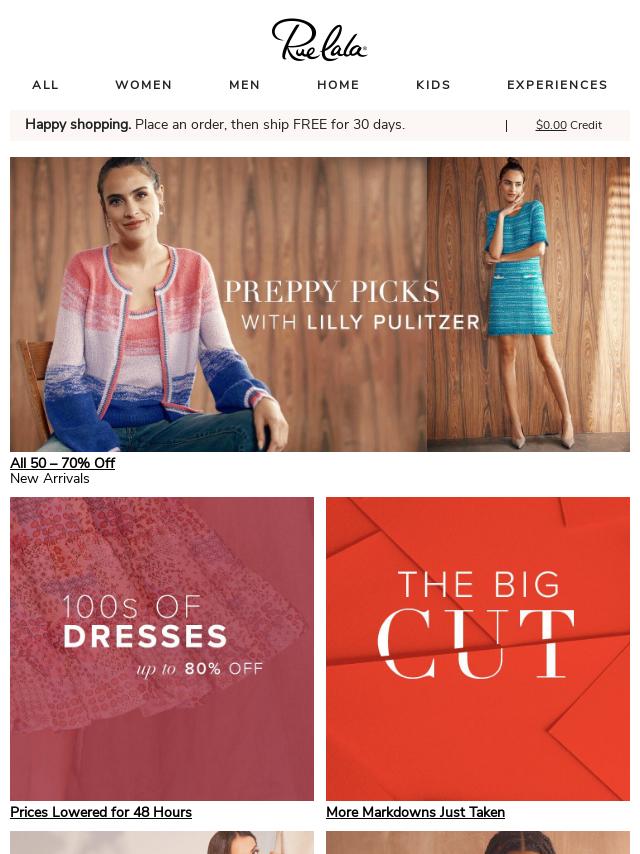Open the 100s of Dresses promo tile
Viewport: 640px width, 854px height.
point(162,649)
